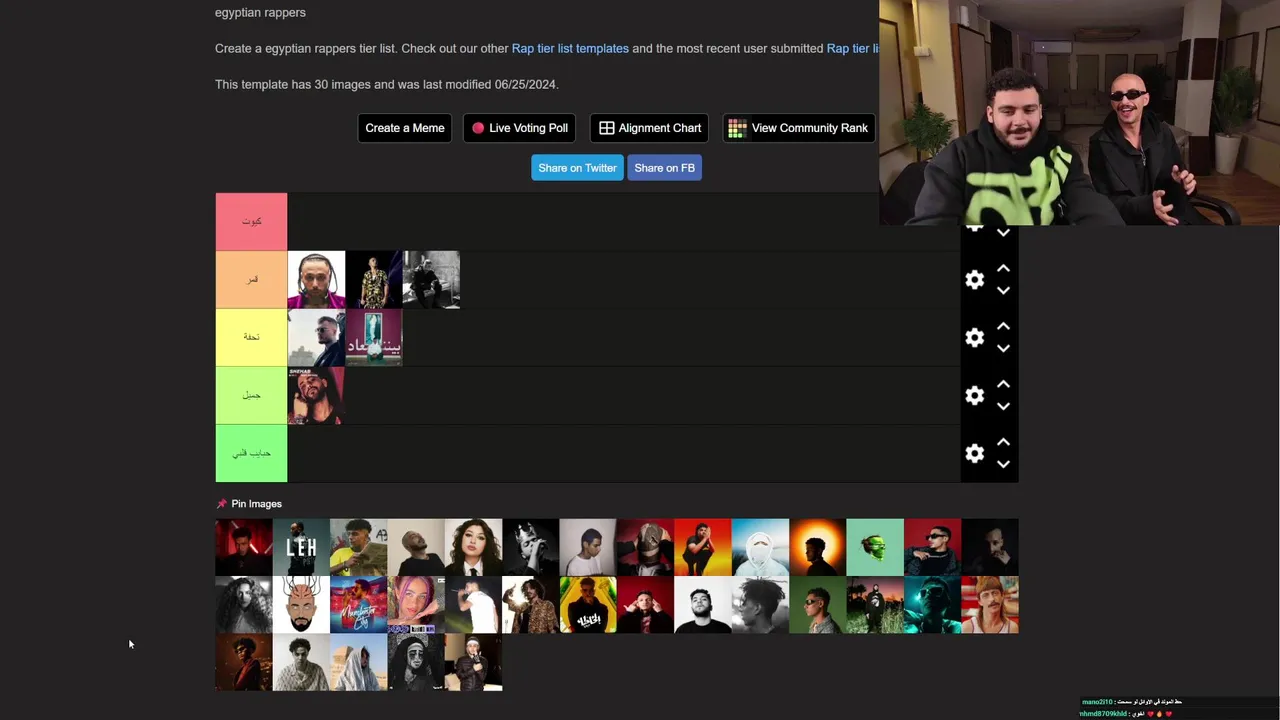
Task: Select the pink-haired girl thumbnail
Action: click(x=416, y=605)
